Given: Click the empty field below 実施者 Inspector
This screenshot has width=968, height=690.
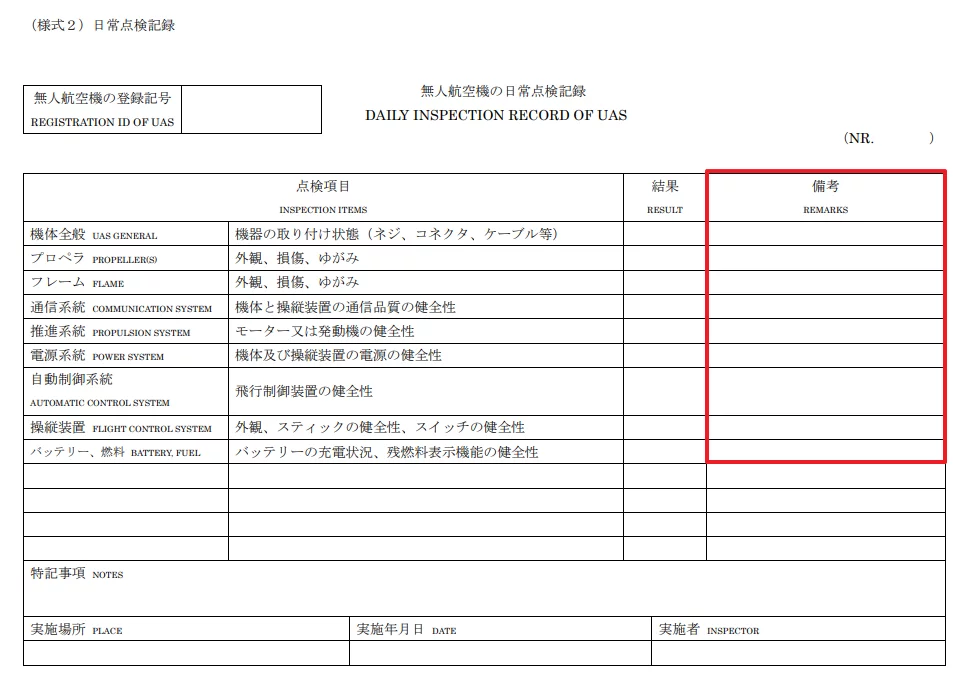Looking at the screenshot, I should click(x=797, y=653).
